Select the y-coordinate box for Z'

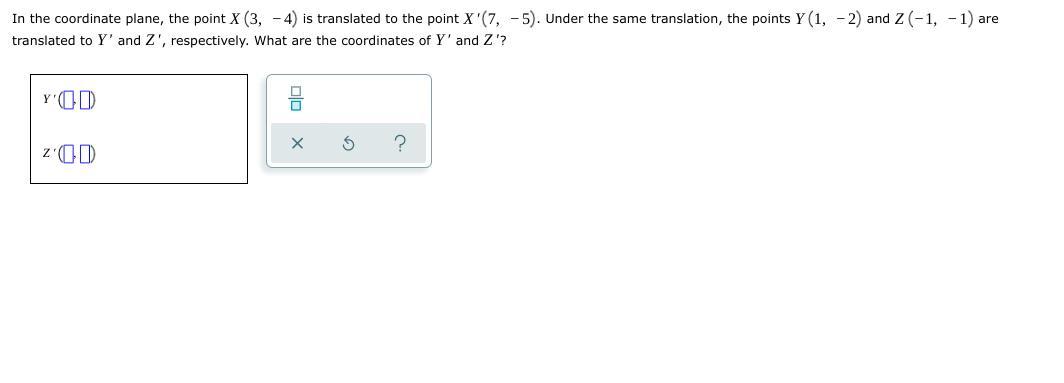84,156
